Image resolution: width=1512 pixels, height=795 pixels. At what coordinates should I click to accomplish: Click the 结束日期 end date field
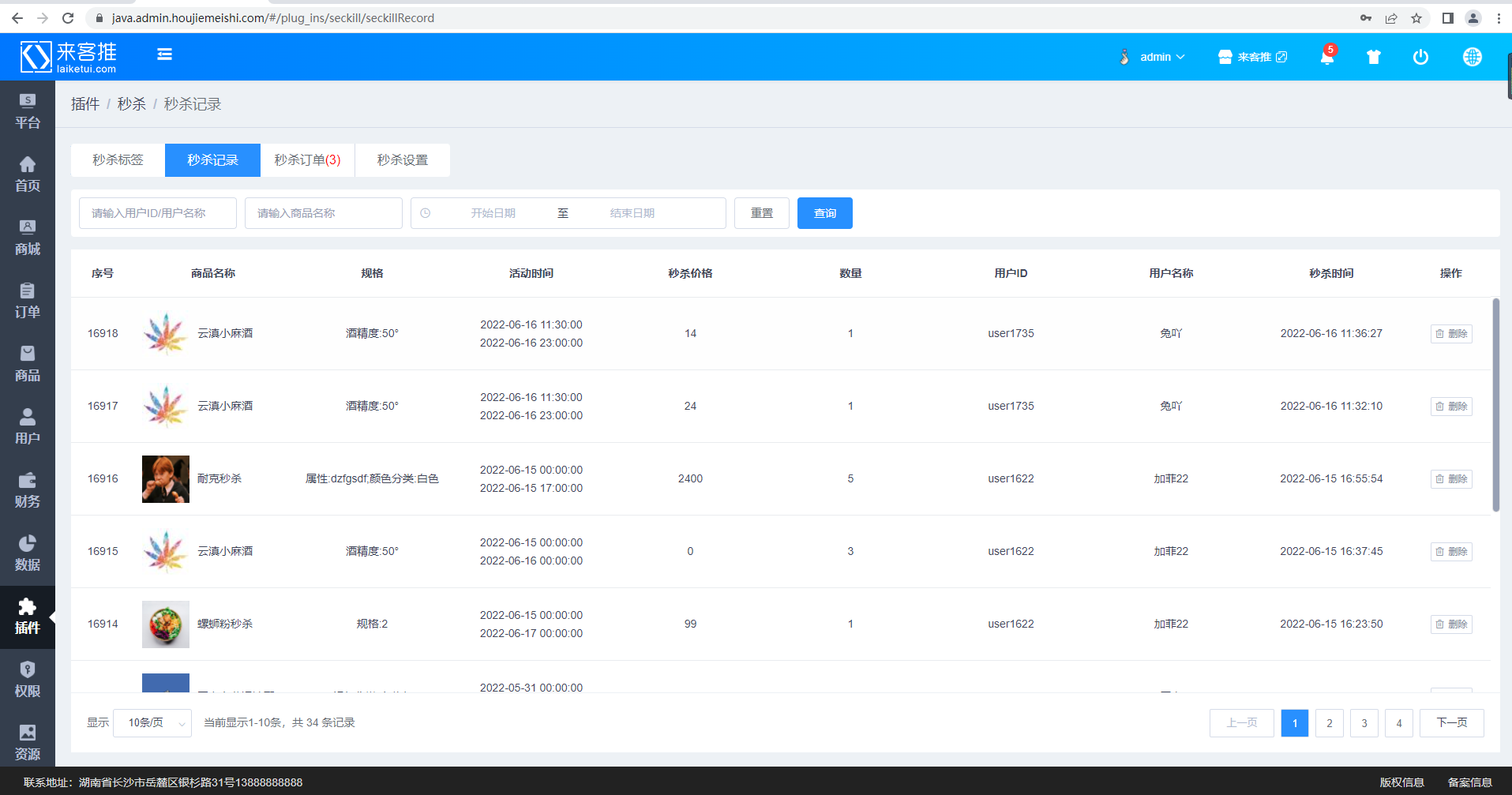[x=632, y=213]
